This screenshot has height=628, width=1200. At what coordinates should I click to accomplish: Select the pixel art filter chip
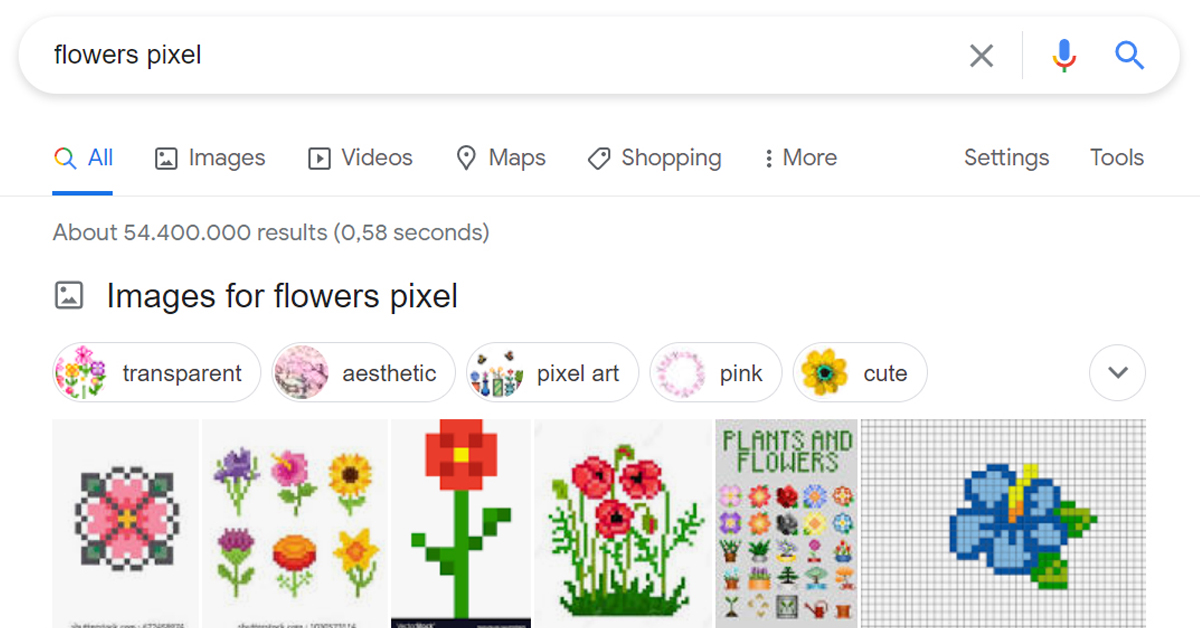[553, 373]
